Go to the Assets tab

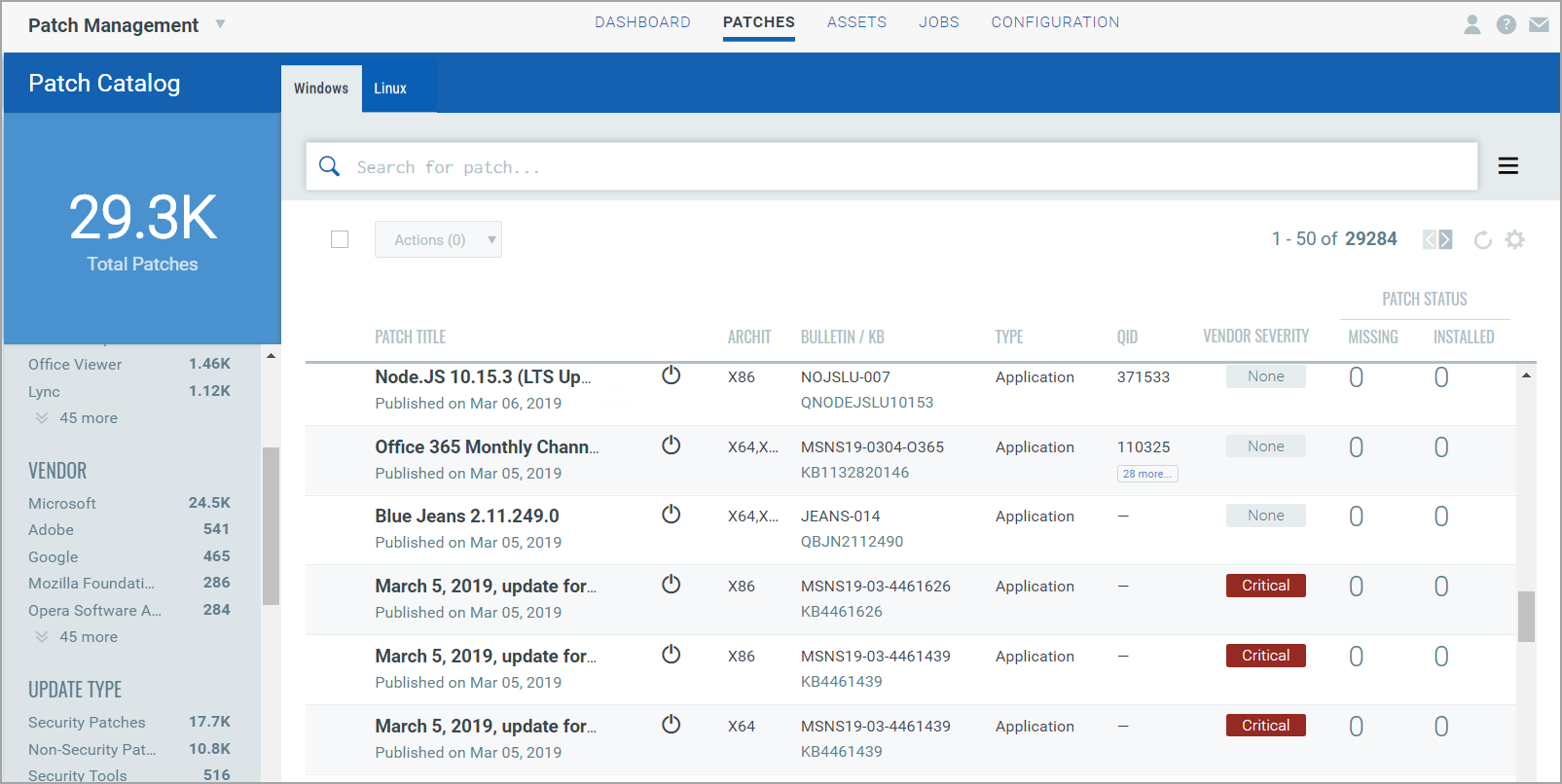(856, 22)
